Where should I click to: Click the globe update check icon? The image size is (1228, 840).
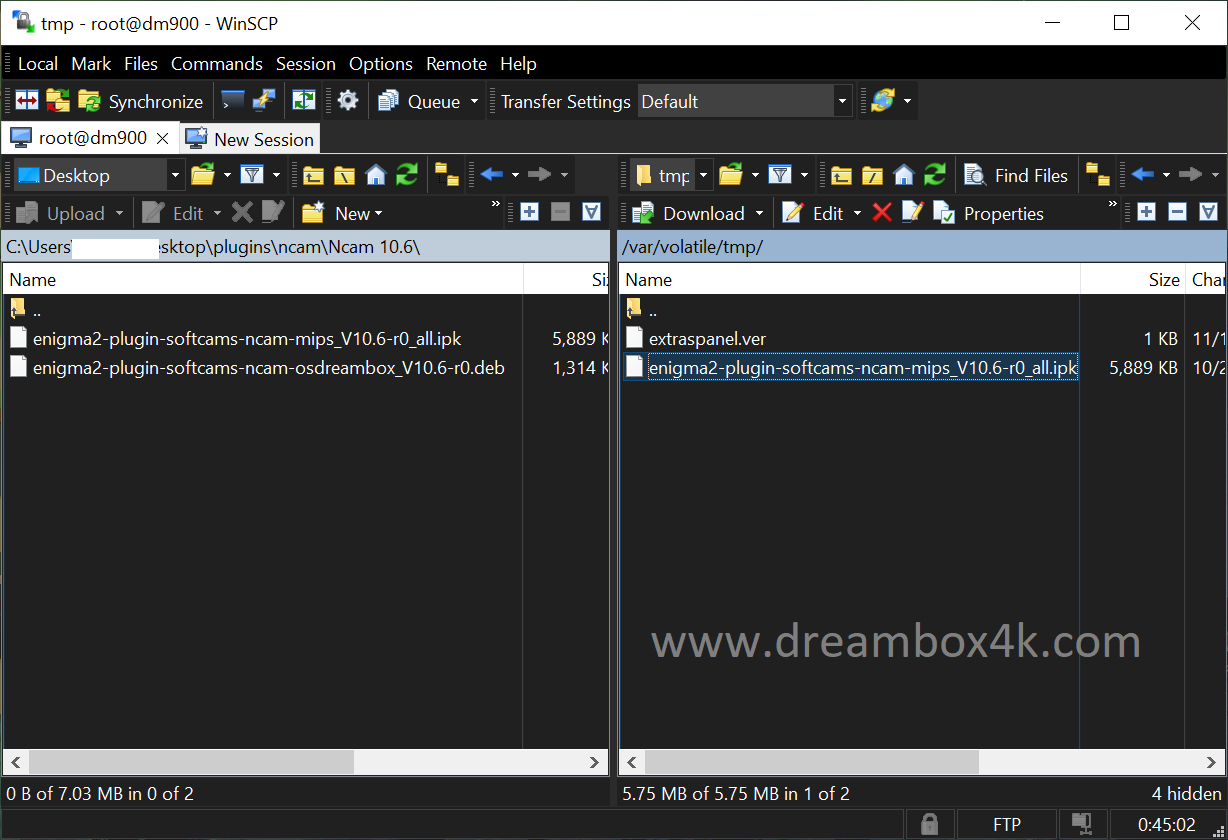click(882, 101)
